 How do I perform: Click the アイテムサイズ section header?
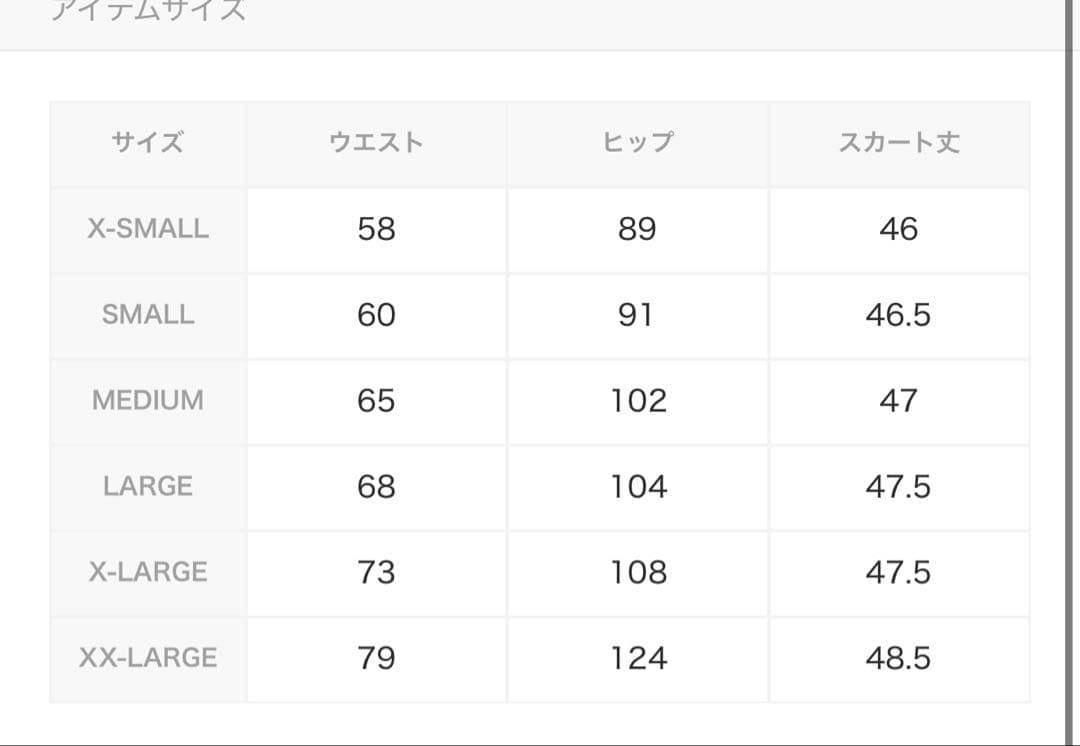pos(149,10)
